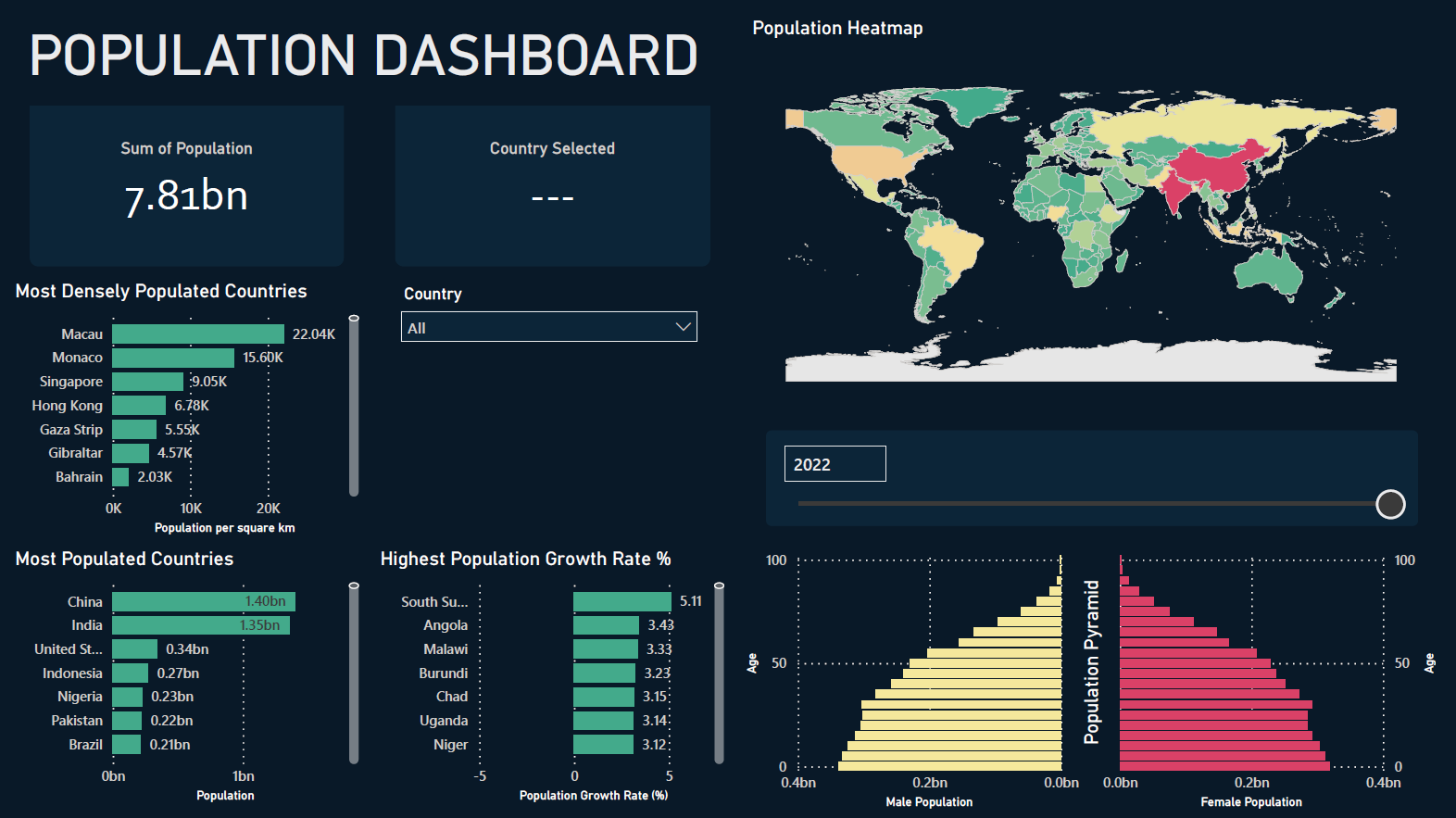This screenshot has height=818, width=1456.
Task: Click the Most Densely Populated chart scrollbar
Action: point(354,408)
